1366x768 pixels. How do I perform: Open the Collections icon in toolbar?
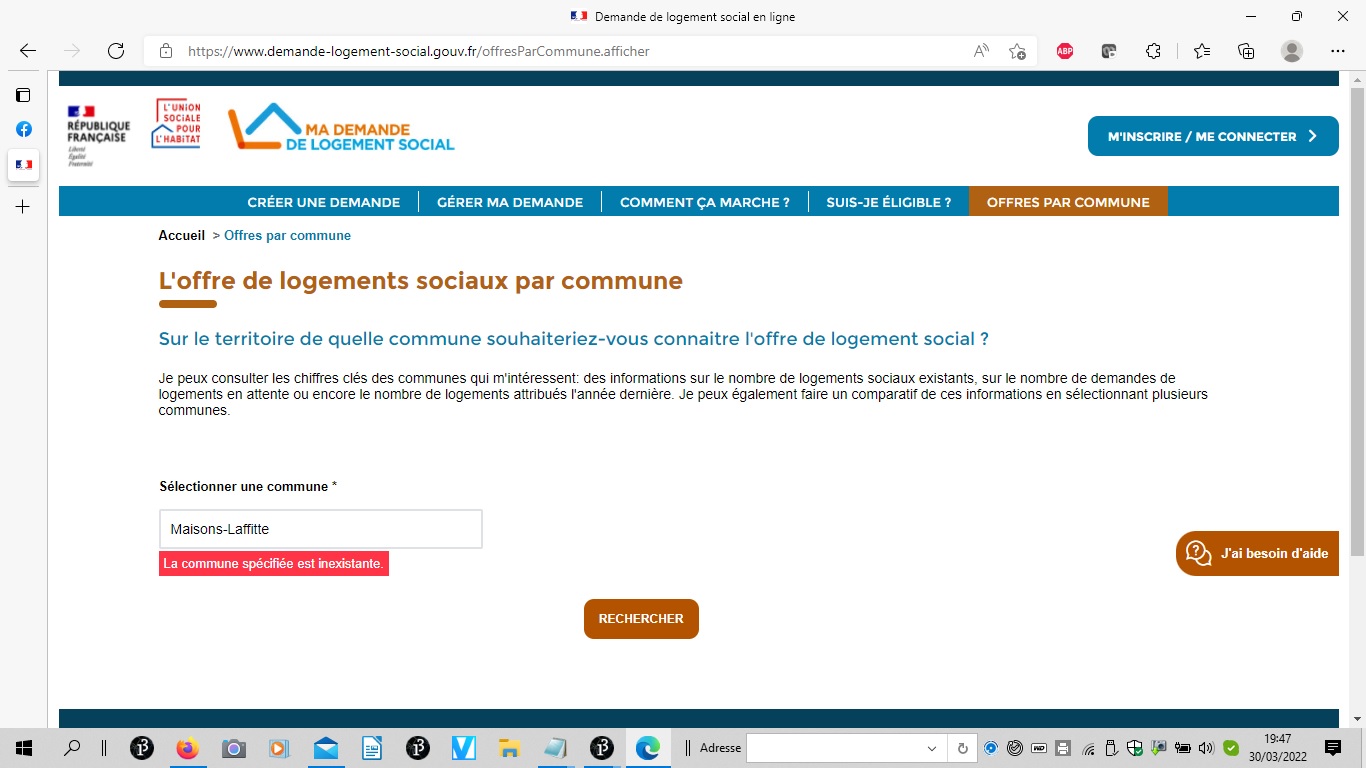pyautogui.click(x=1246, y=51)
